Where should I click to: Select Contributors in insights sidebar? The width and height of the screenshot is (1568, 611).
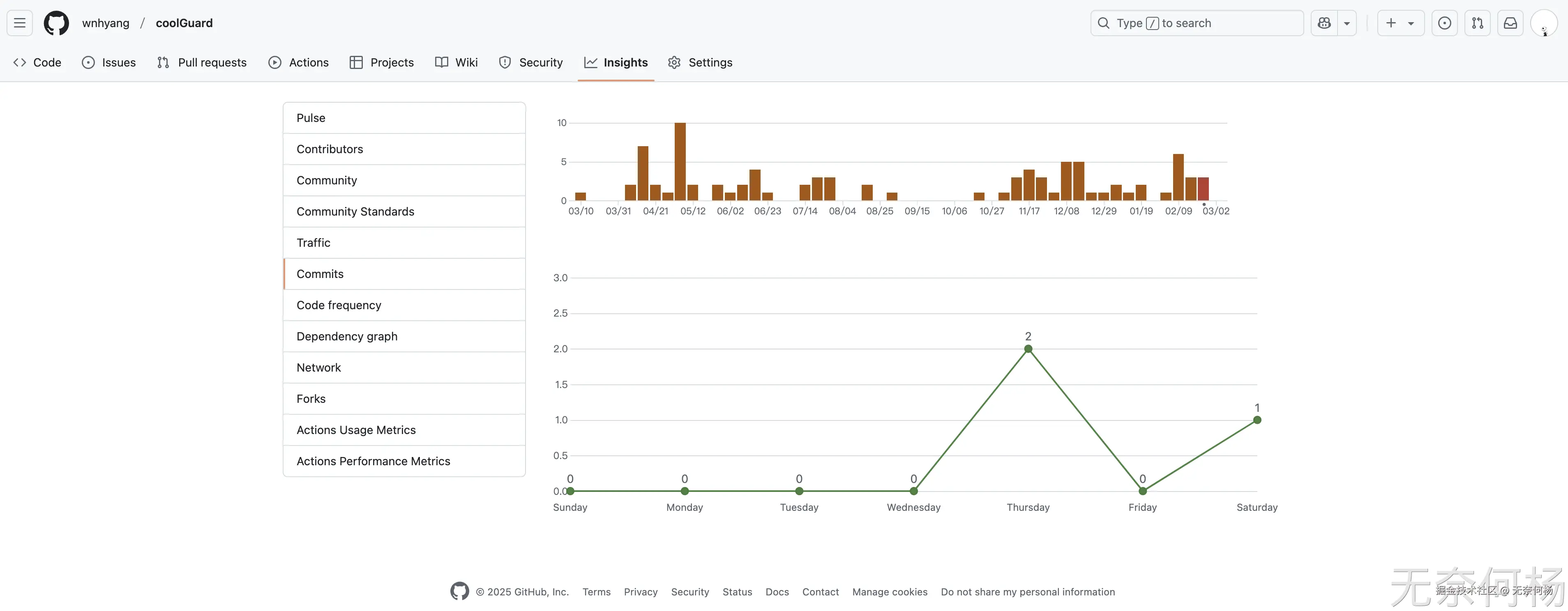[x=329, y=149]
